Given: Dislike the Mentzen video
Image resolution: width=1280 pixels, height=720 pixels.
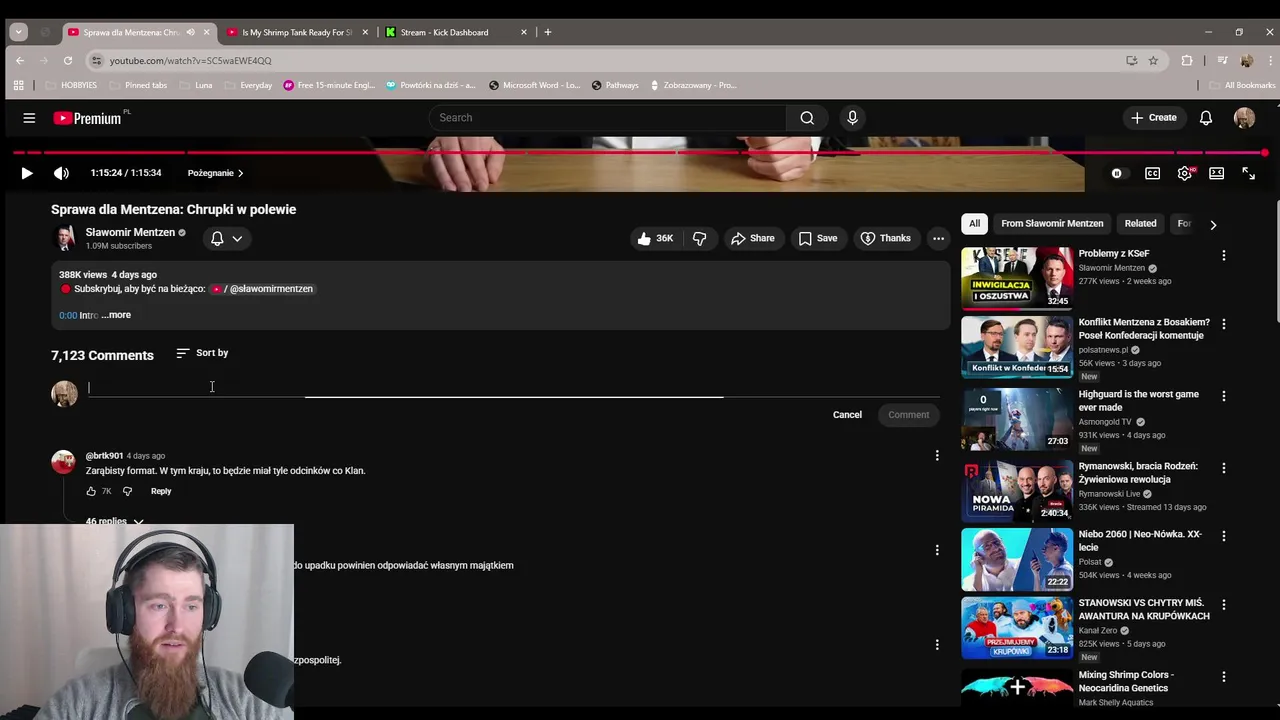Looking at the screenshot, I should [699, 238].
